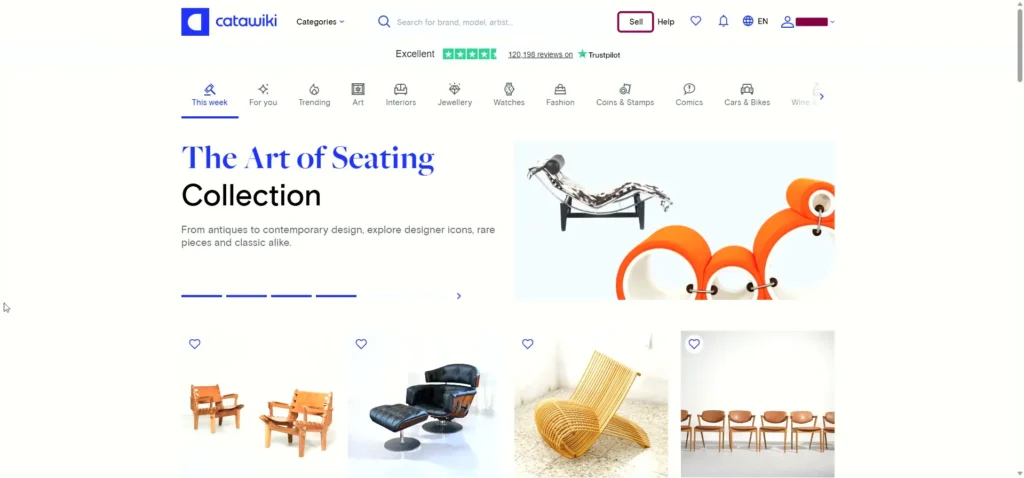This screenshot has width=1024, height=478.
Task: Favourite the rattan lounge chair lot
Action: (x=528, y=344)
